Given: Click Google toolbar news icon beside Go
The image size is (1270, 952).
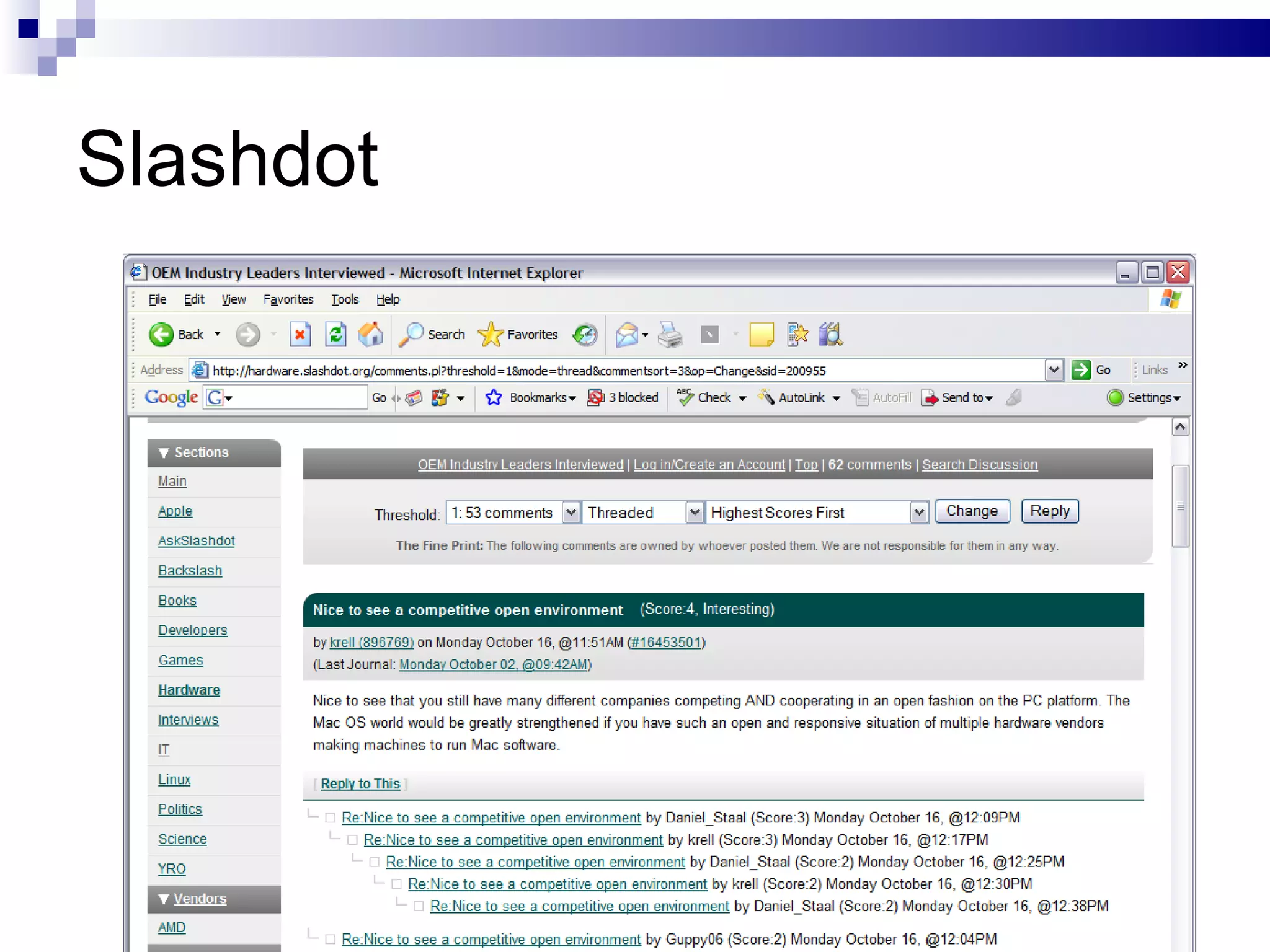Looking at the screenshot, I should 414,397.
